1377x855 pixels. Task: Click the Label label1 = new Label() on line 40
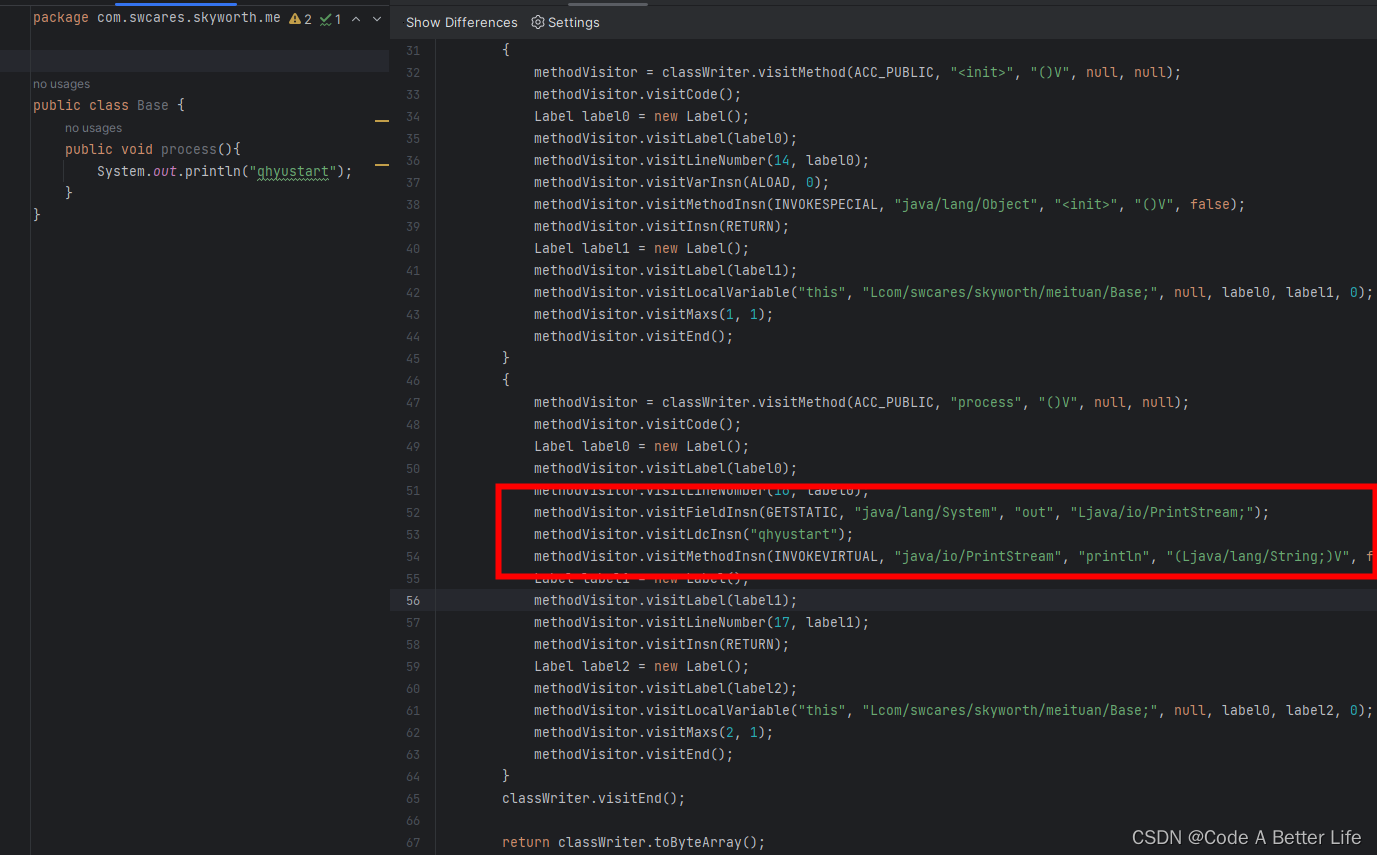tap(641, 249)
